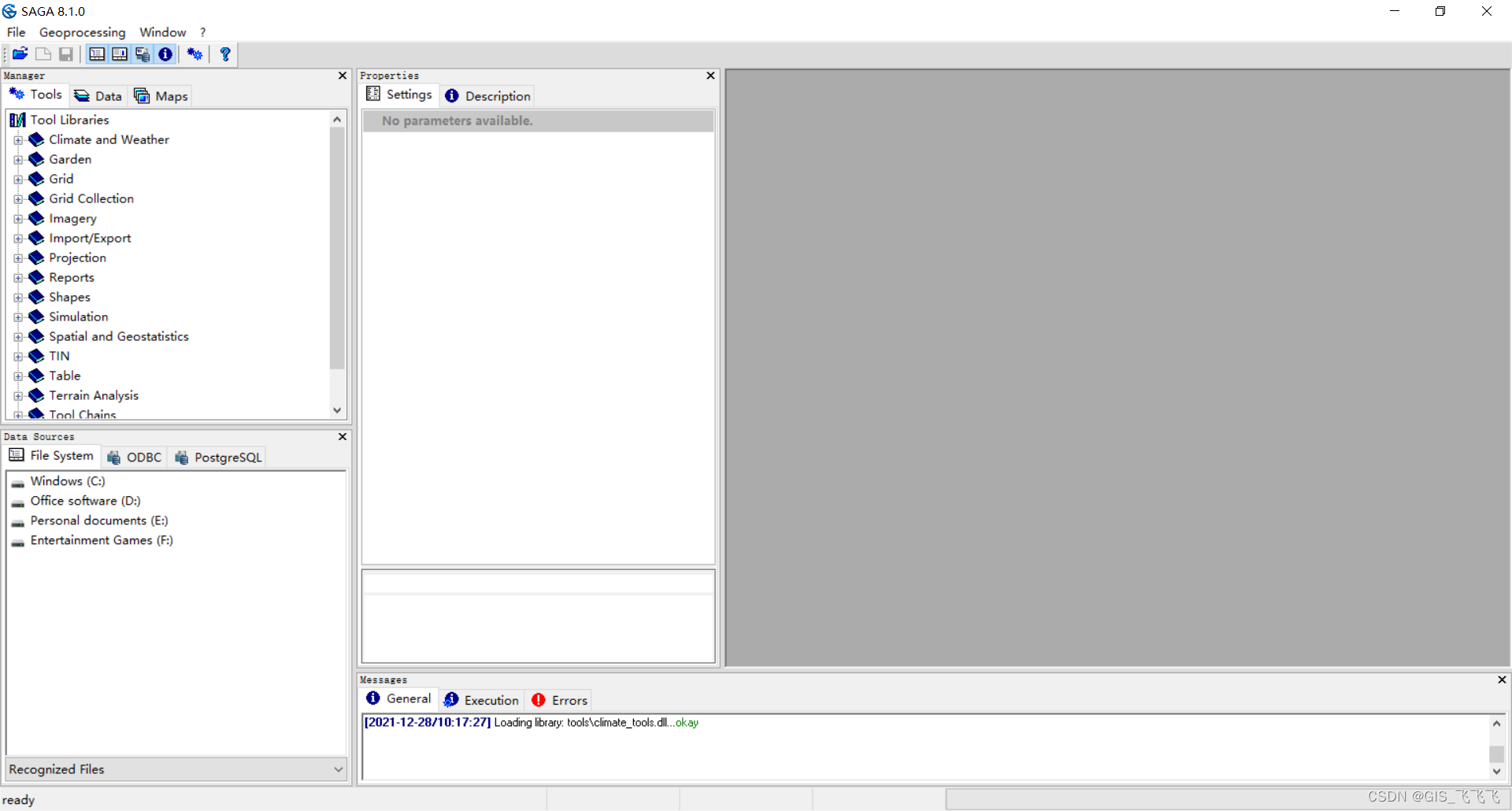1512x811 pixels.
Task: Switch to the Settings tab in Properties
Action: coord(399,94)
